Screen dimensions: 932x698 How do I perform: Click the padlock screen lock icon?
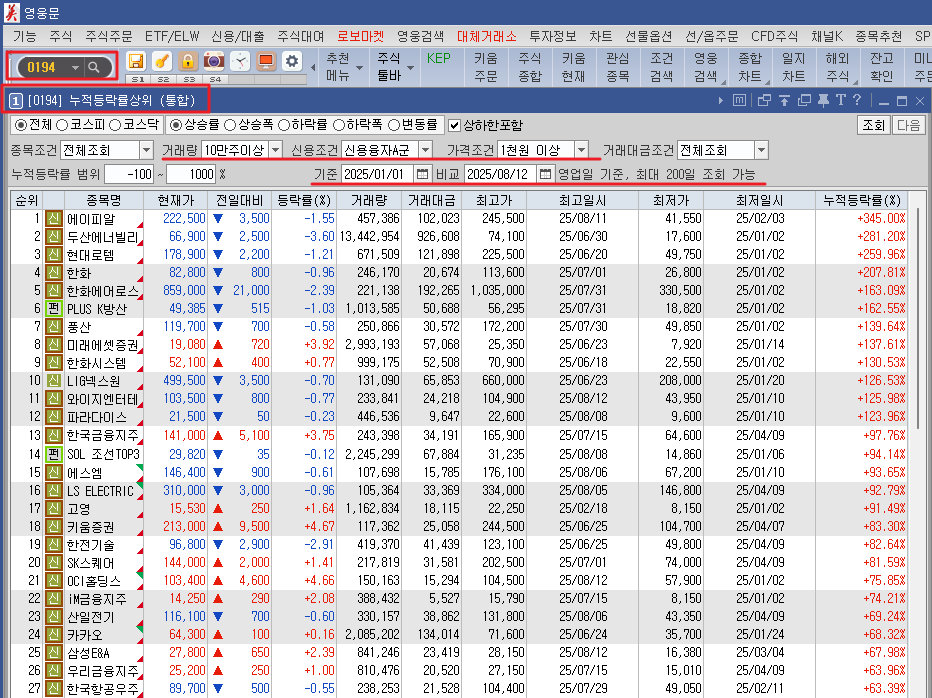pyautogui.click(x=188, y=61)
